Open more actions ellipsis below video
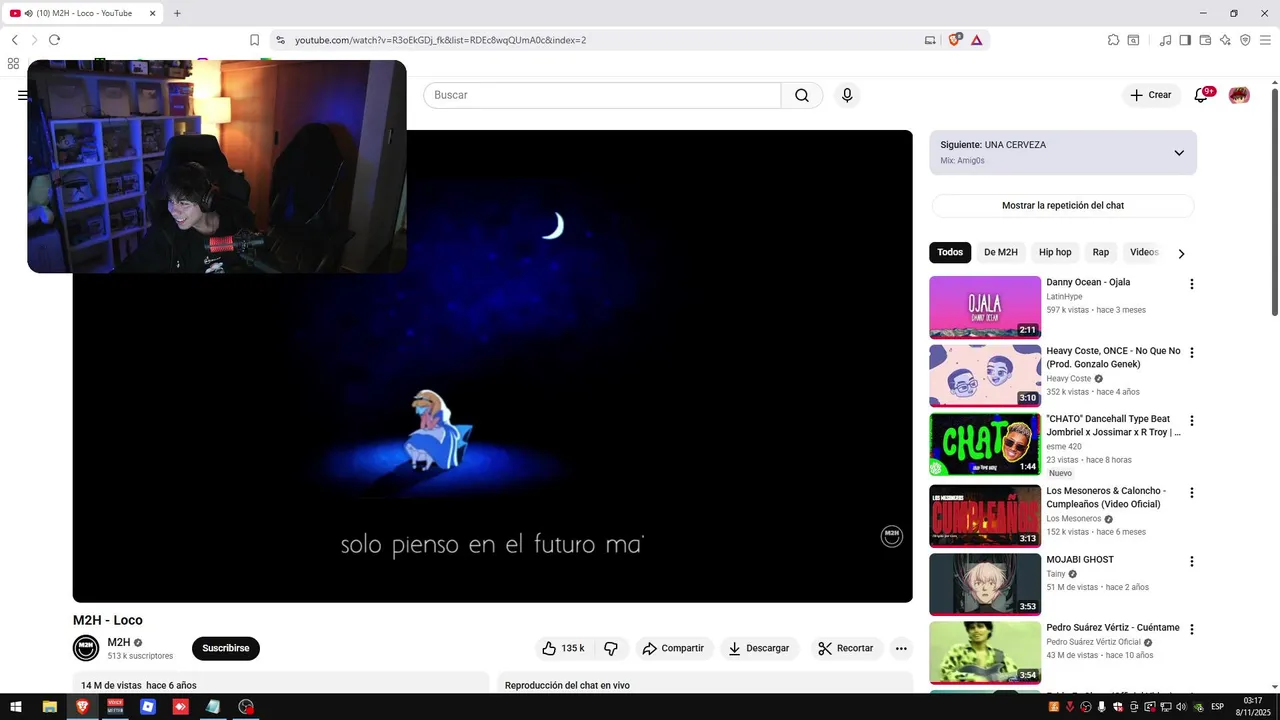This screenshot has width=1280, height=720. click(901, 648)
